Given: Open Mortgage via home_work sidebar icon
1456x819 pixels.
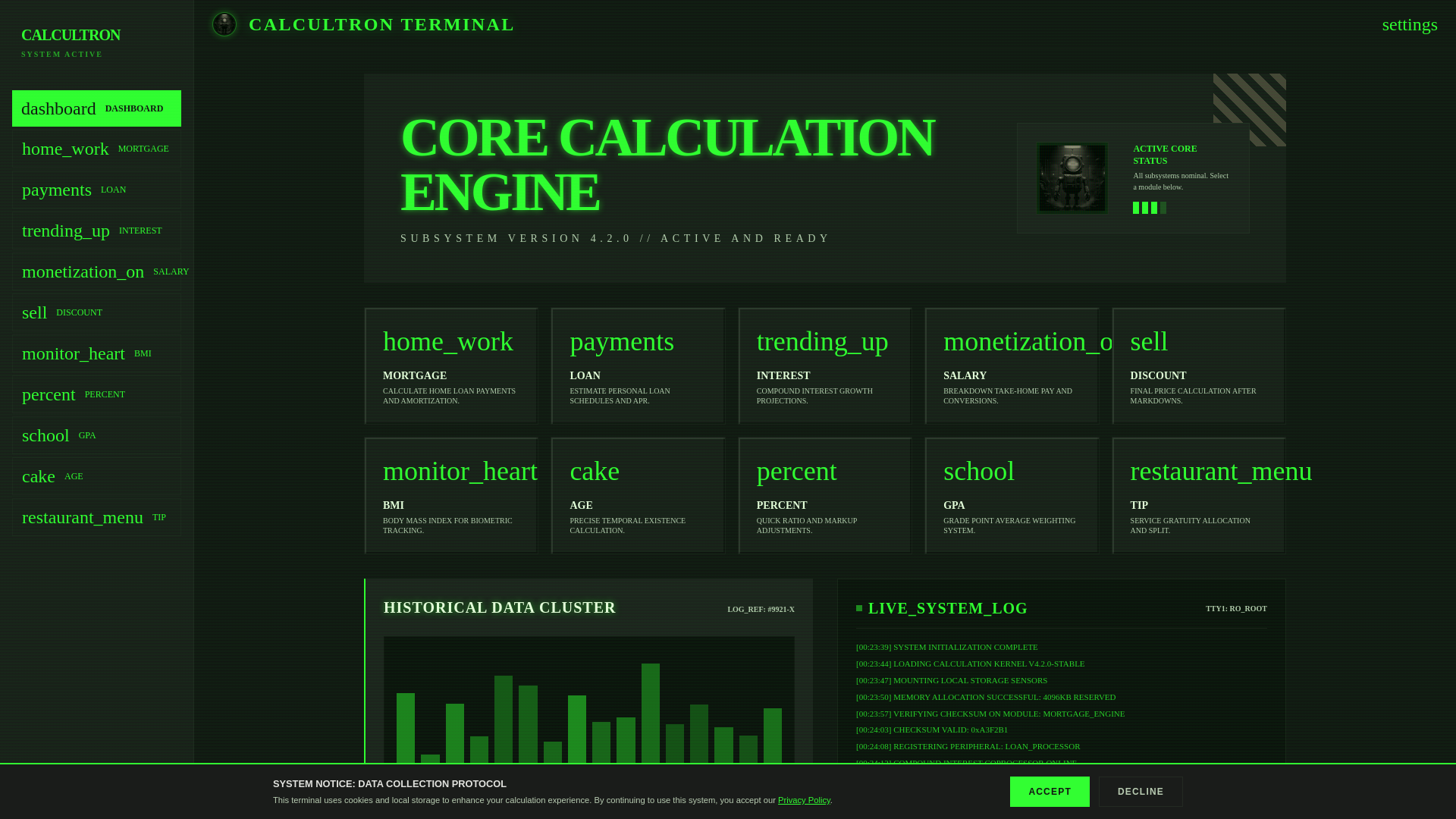Looking at the screenshot, I should [x=65, y=149].
